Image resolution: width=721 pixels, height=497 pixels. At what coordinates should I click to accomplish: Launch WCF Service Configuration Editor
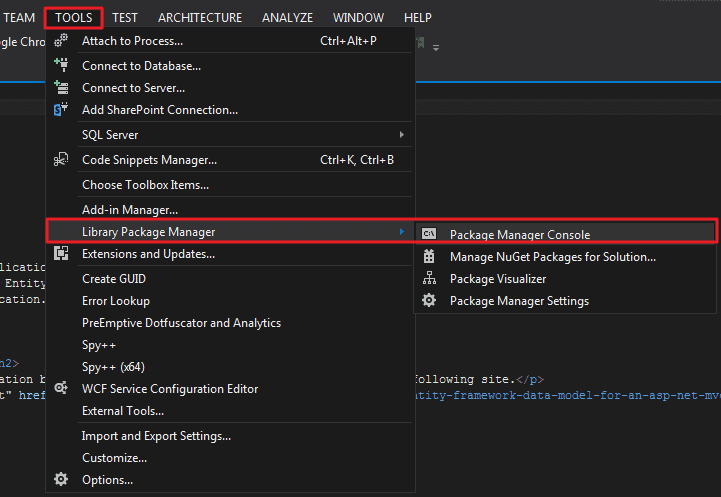coord(169,389)
